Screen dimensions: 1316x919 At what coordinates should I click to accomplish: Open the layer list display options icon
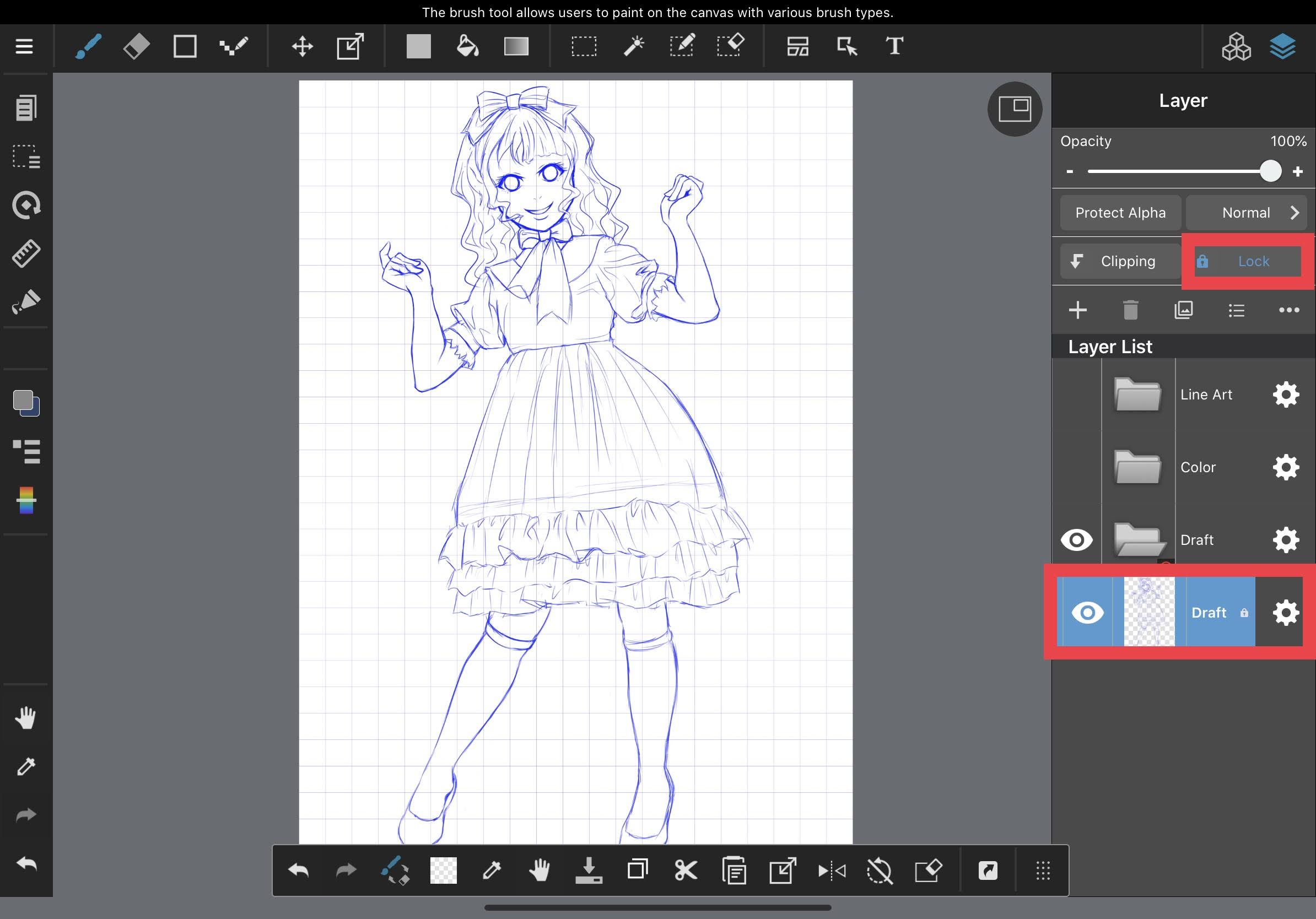tap(1236, 310)
